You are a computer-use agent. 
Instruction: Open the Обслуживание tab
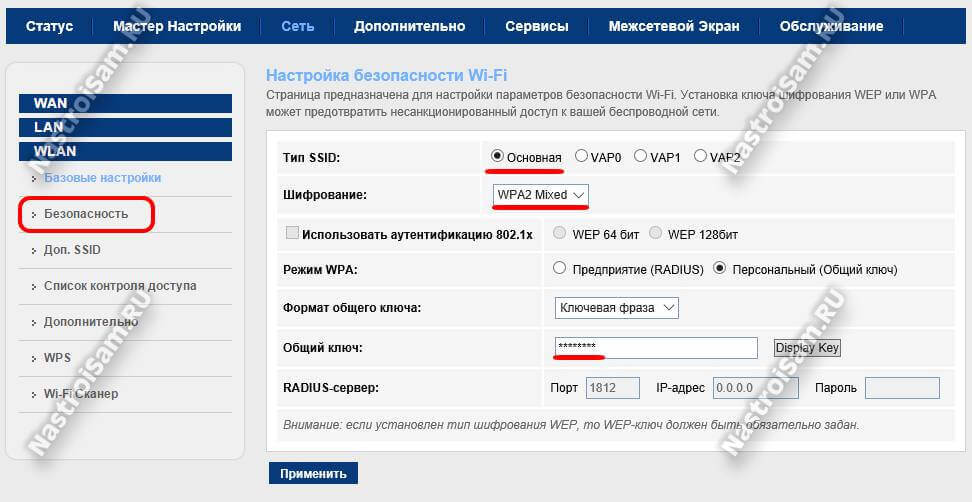831,26
